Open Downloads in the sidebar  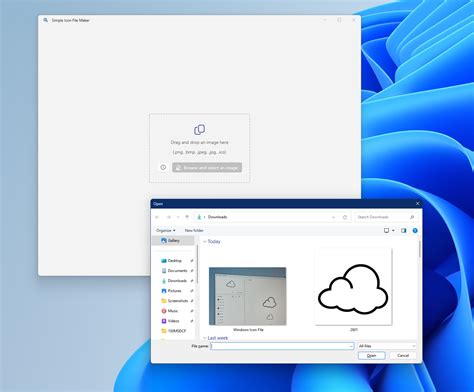pyautogui.click(x=174, y=281)
